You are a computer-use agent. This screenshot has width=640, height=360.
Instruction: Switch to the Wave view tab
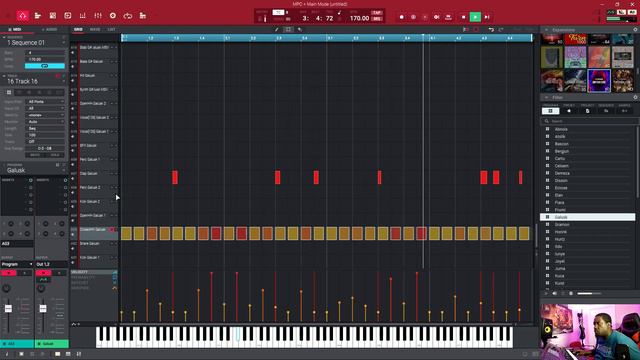(x=95, y=29)
